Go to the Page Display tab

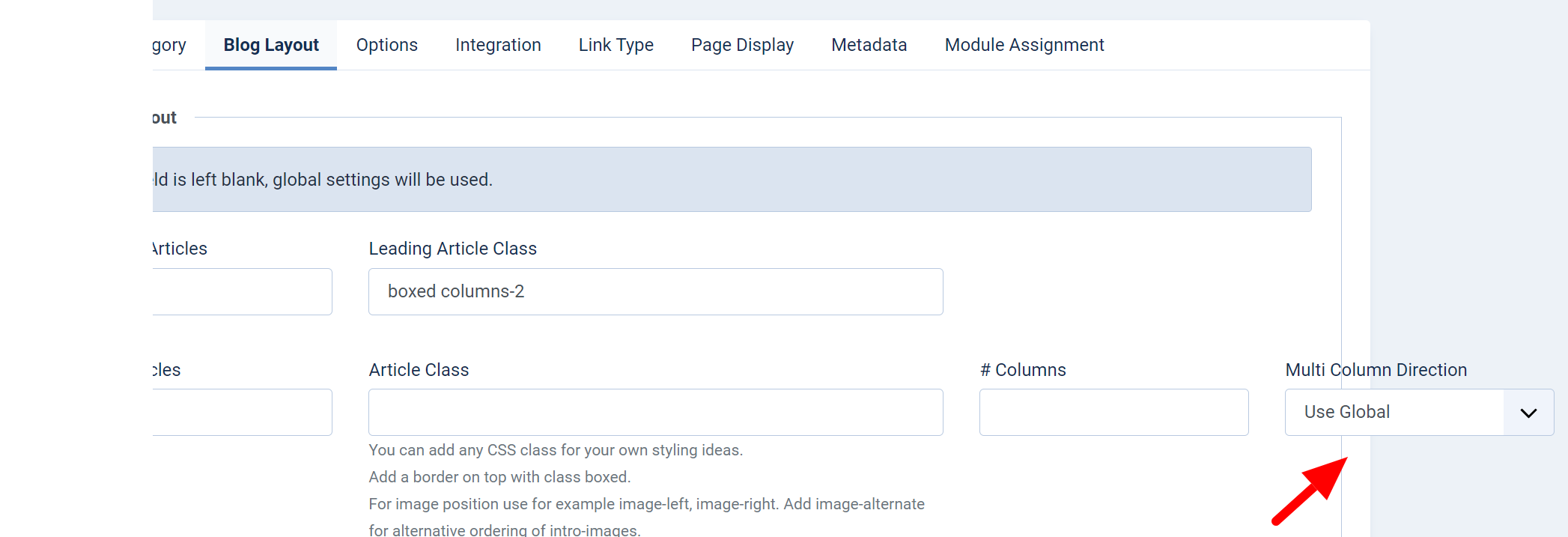point(742,45)
